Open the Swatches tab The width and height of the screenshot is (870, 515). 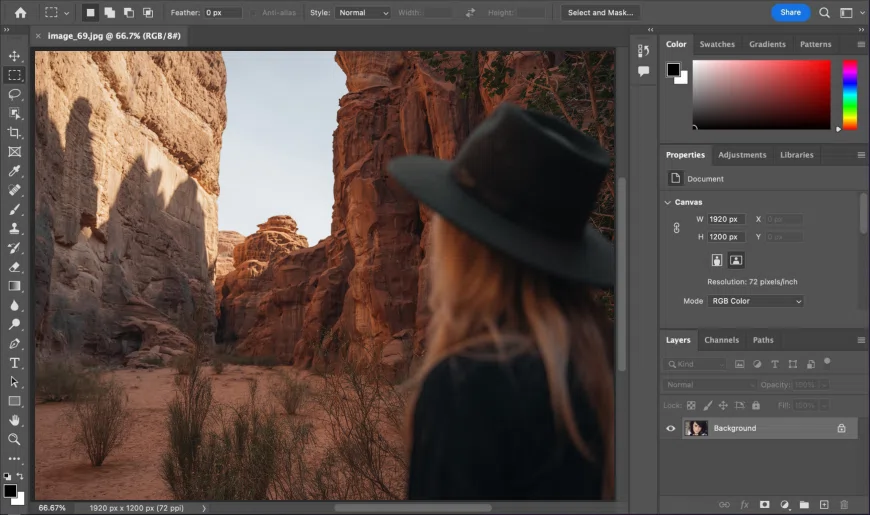716,44
